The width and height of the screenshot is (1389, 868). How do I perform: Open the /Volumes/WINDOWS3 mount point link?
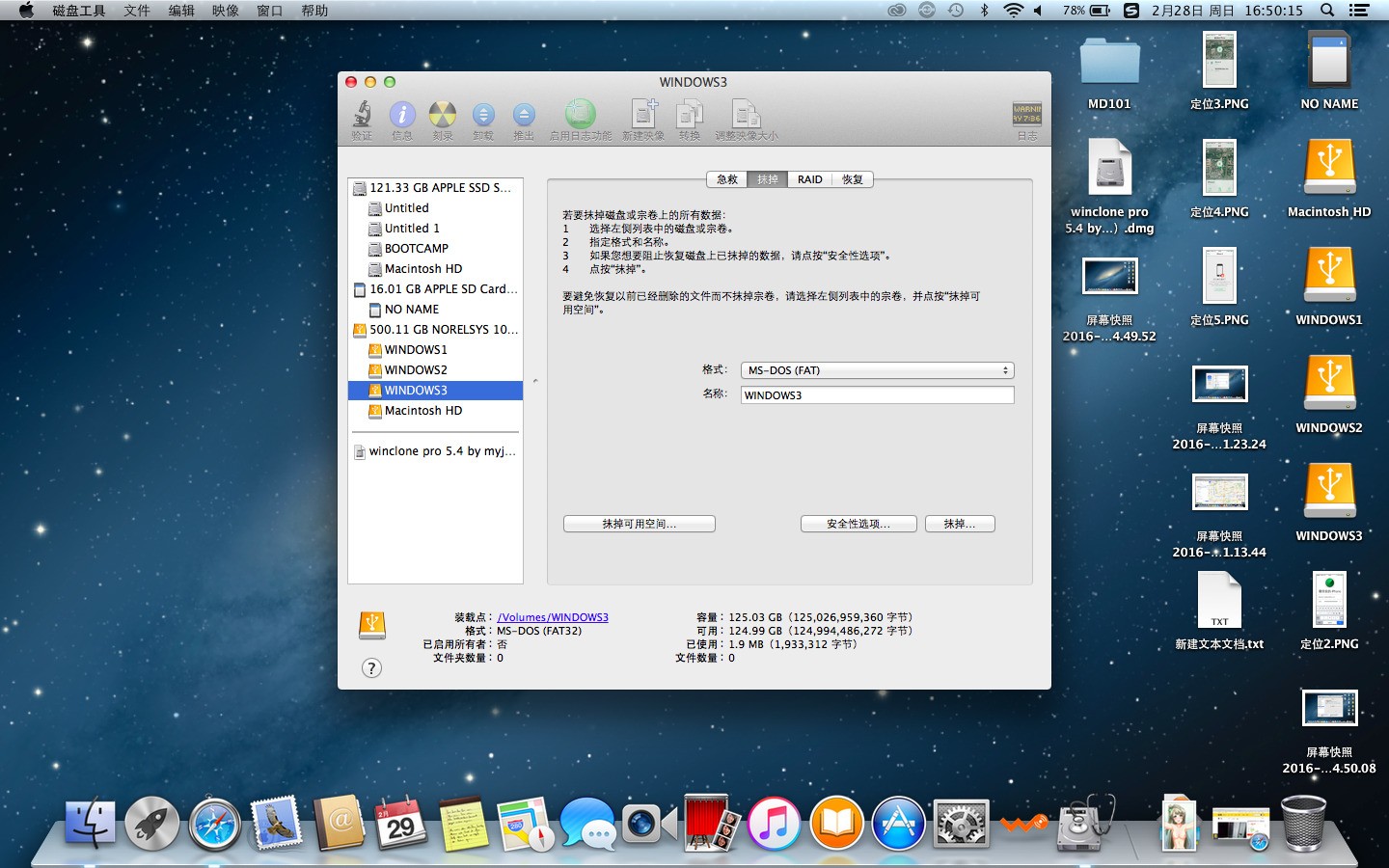pos(553,617)
